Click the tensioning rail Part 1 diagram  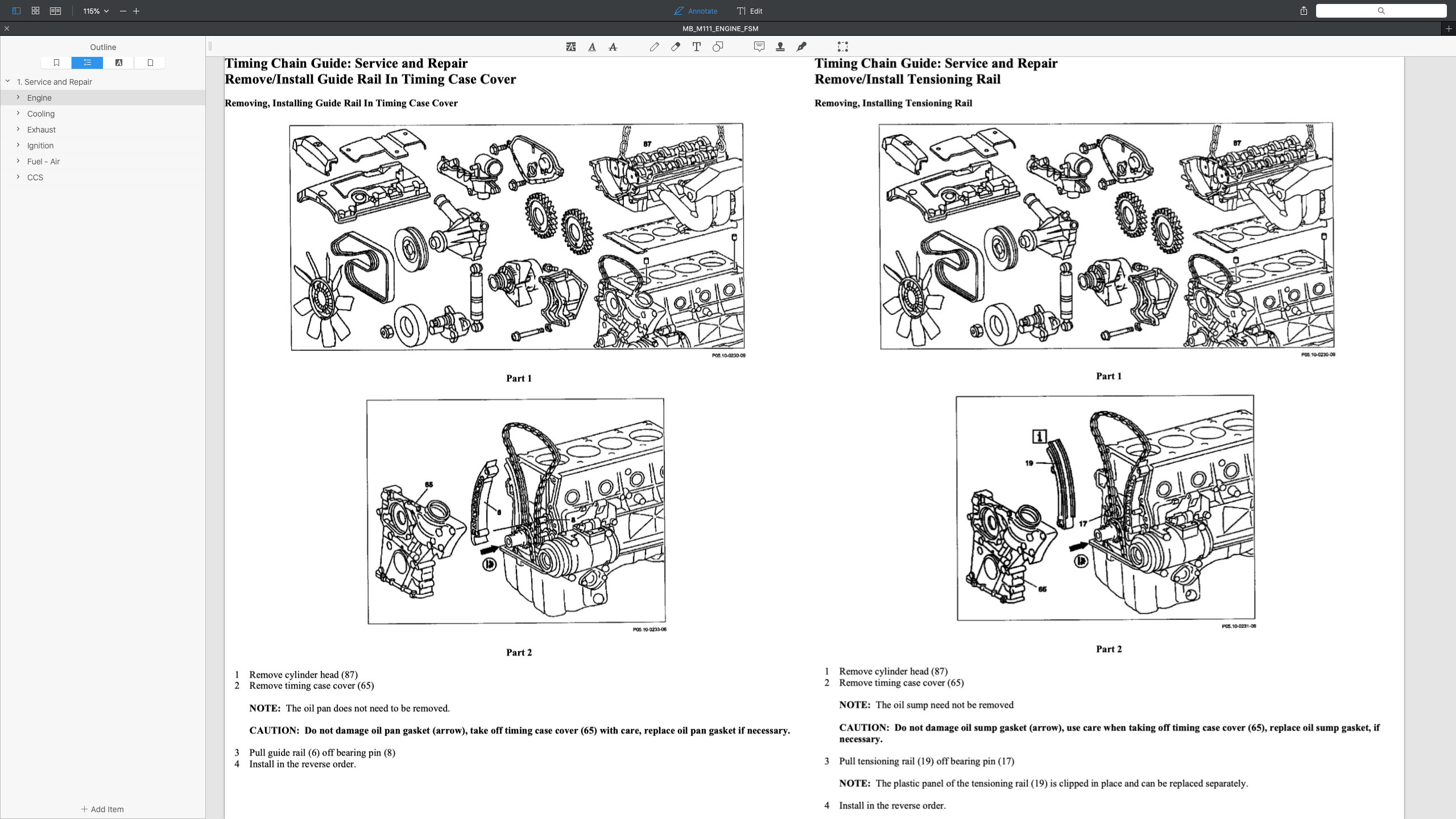[x=1107, y=236]
